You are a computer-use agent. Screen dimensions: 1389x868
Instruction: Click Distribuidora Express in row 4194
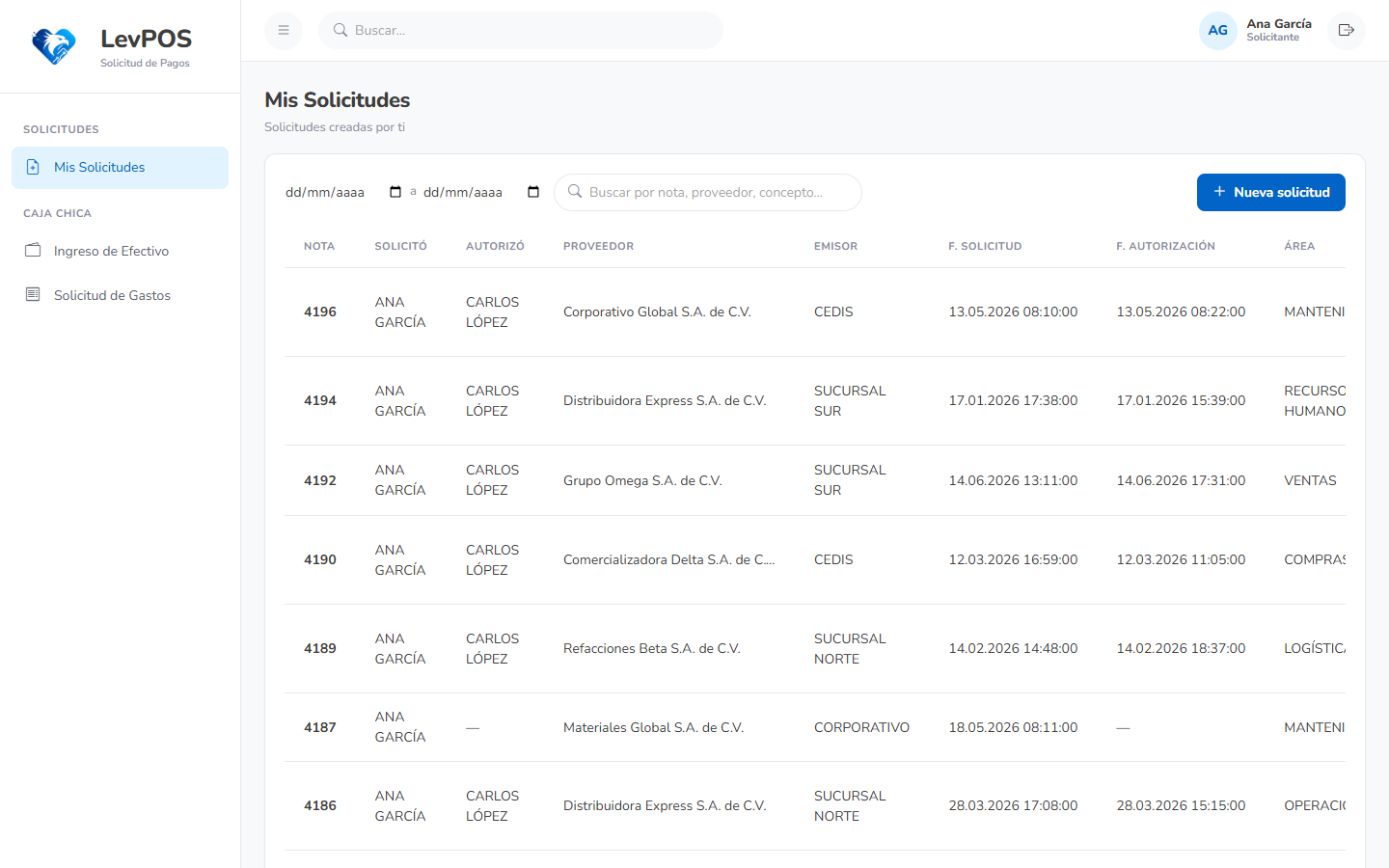click(x=665, y=400)
